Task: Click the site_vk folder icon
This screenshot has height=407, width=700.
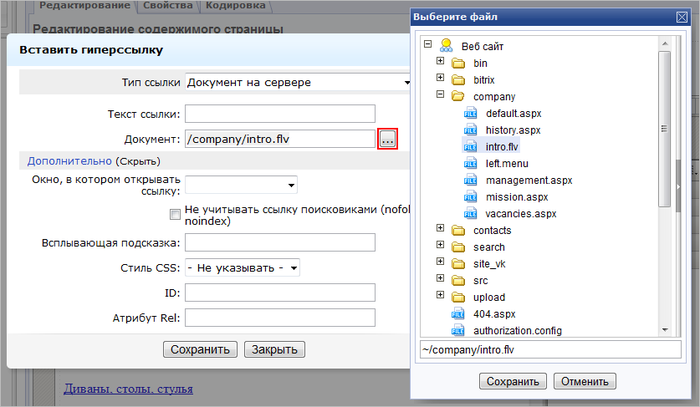Action: [x=458, y=264]
